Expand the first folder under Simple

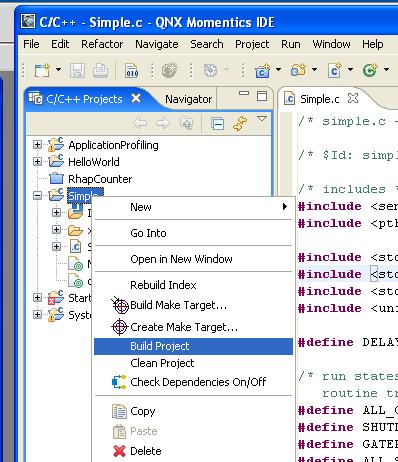tap(56, 212)
